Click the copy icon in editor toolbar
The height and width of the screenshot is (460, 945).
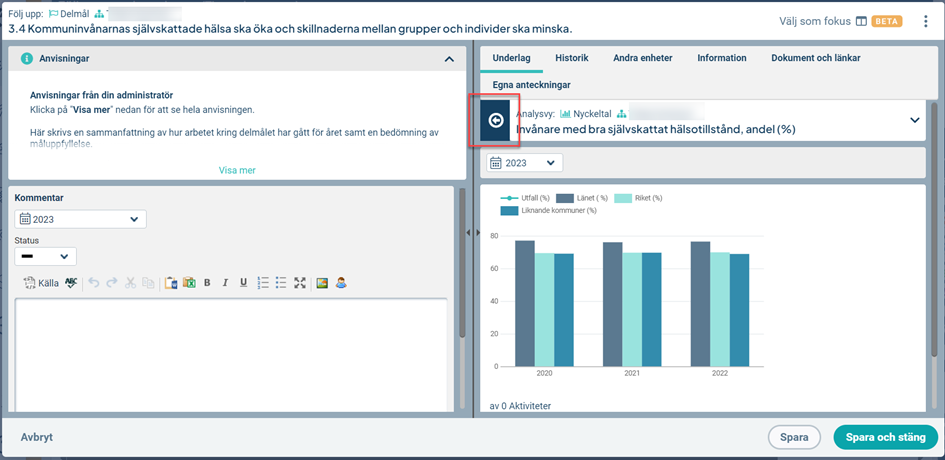coord(148,282)
